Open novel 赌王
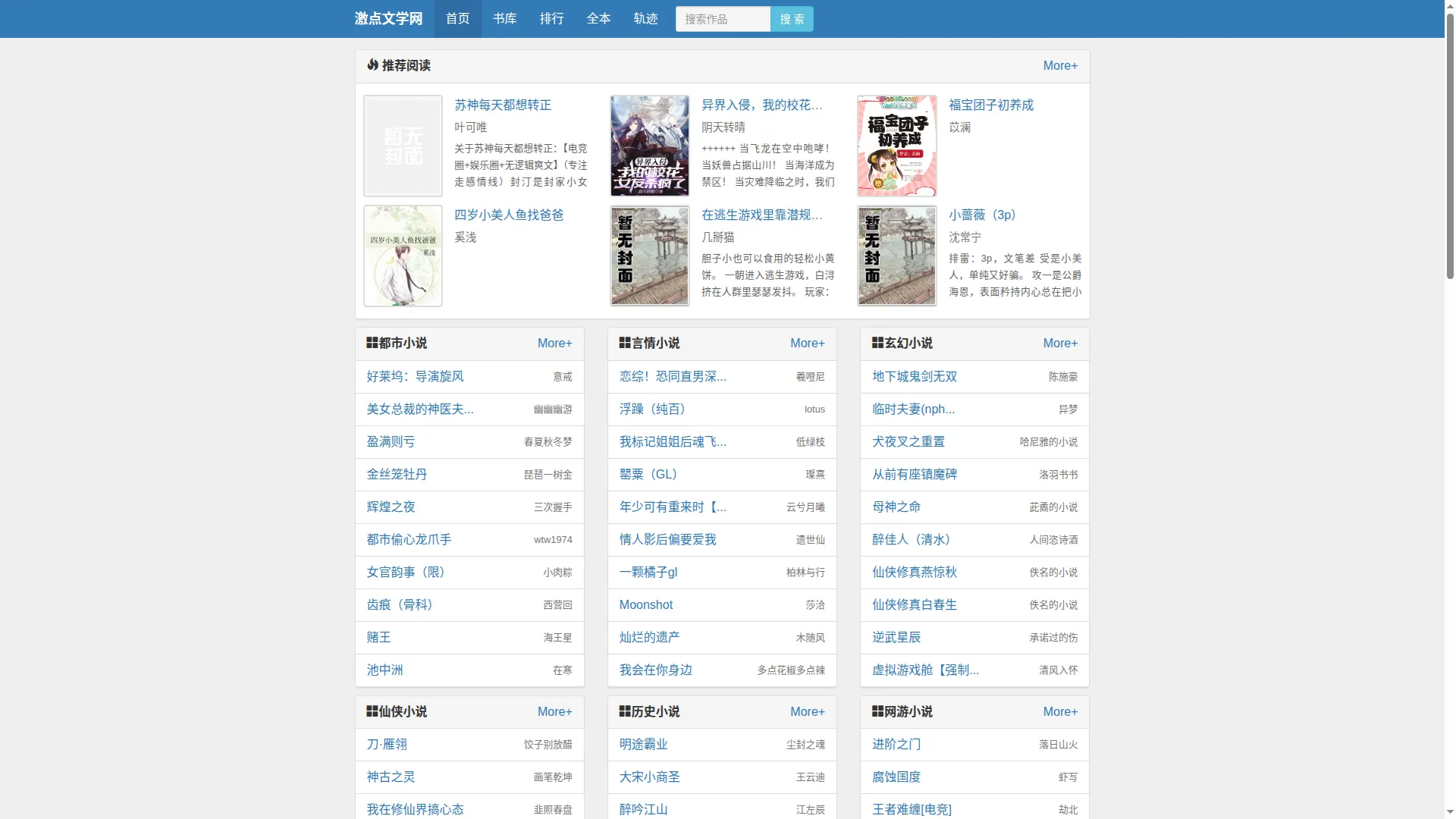This screenshot has width=1456, height=819. click(378, 637)
